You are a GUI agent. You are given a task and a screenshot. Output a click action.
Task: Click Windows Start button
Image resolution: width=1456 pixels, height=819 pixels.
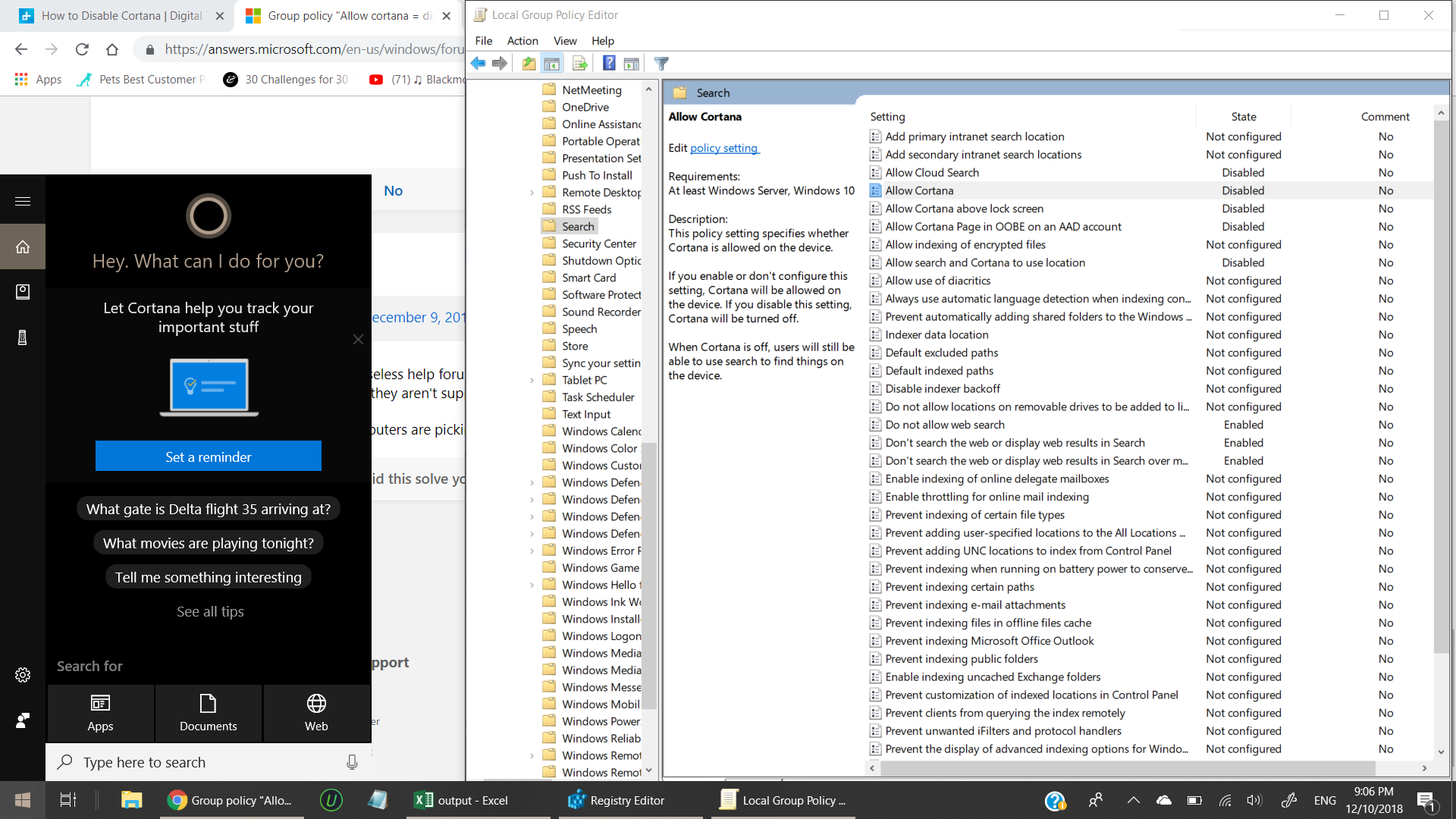pyautogui.click(x=23, y=800)
